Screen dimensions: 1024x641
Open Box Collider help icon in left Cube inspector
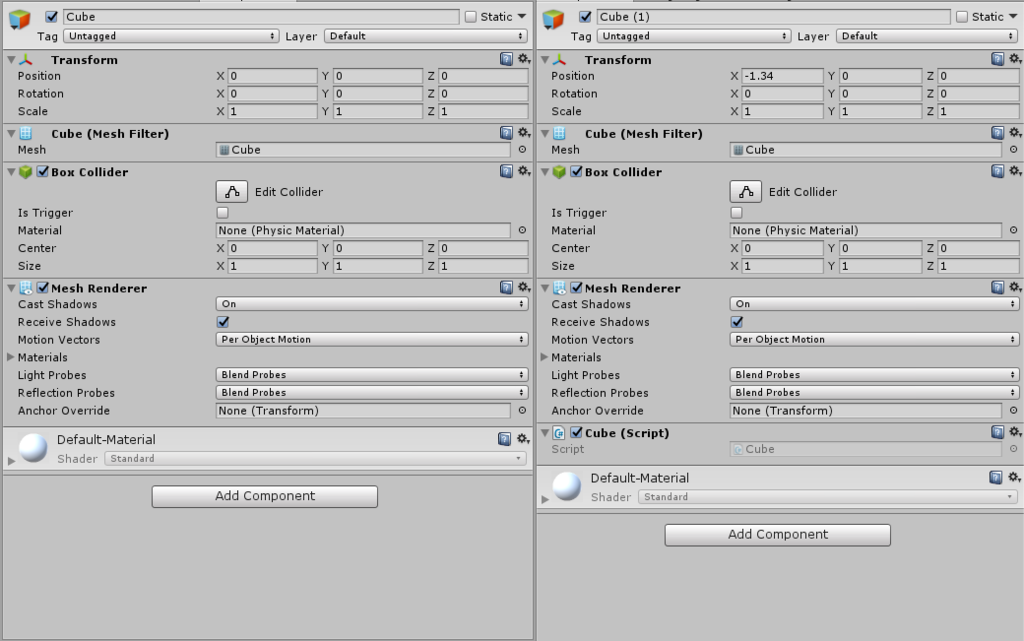[506, 172]
